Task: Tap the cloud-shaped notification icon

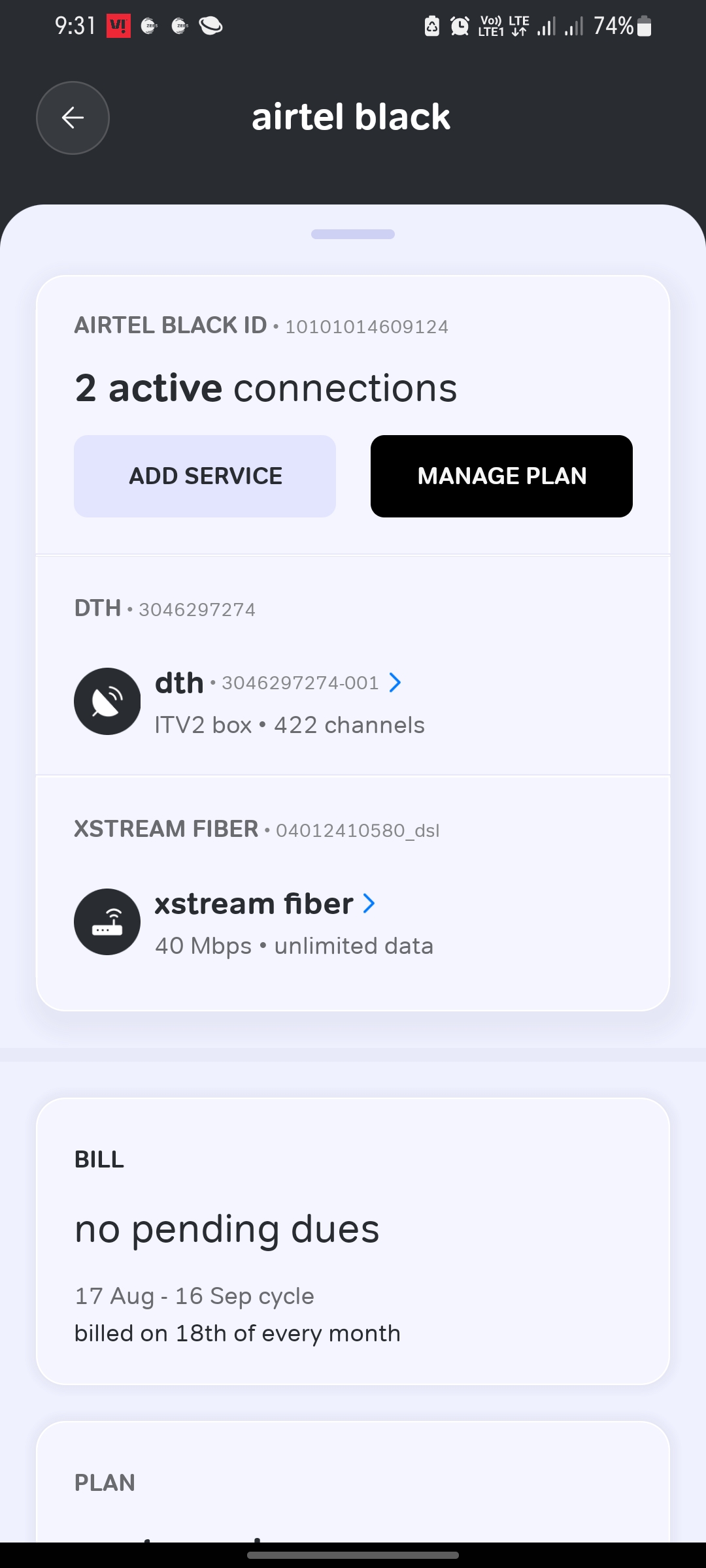Action: pos(210,26)
